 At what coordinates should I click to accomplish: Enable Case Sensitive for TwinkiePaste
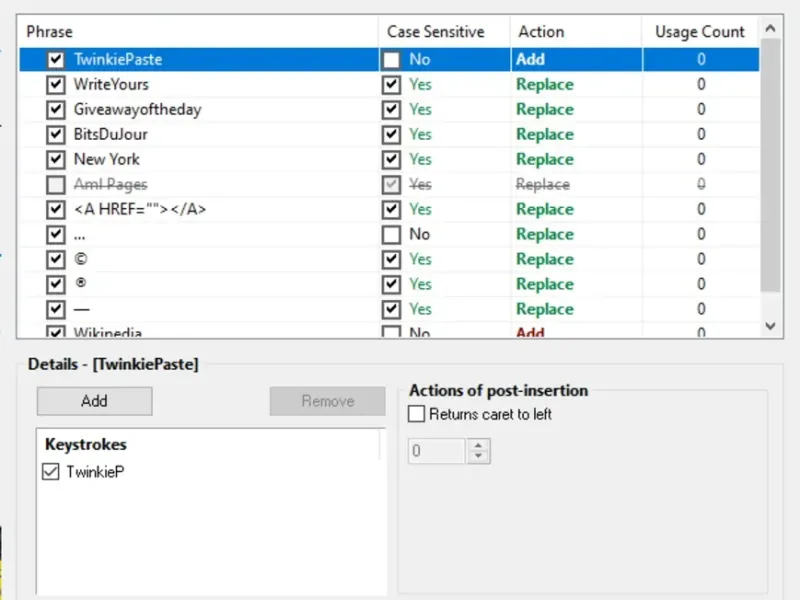point(391,60)
